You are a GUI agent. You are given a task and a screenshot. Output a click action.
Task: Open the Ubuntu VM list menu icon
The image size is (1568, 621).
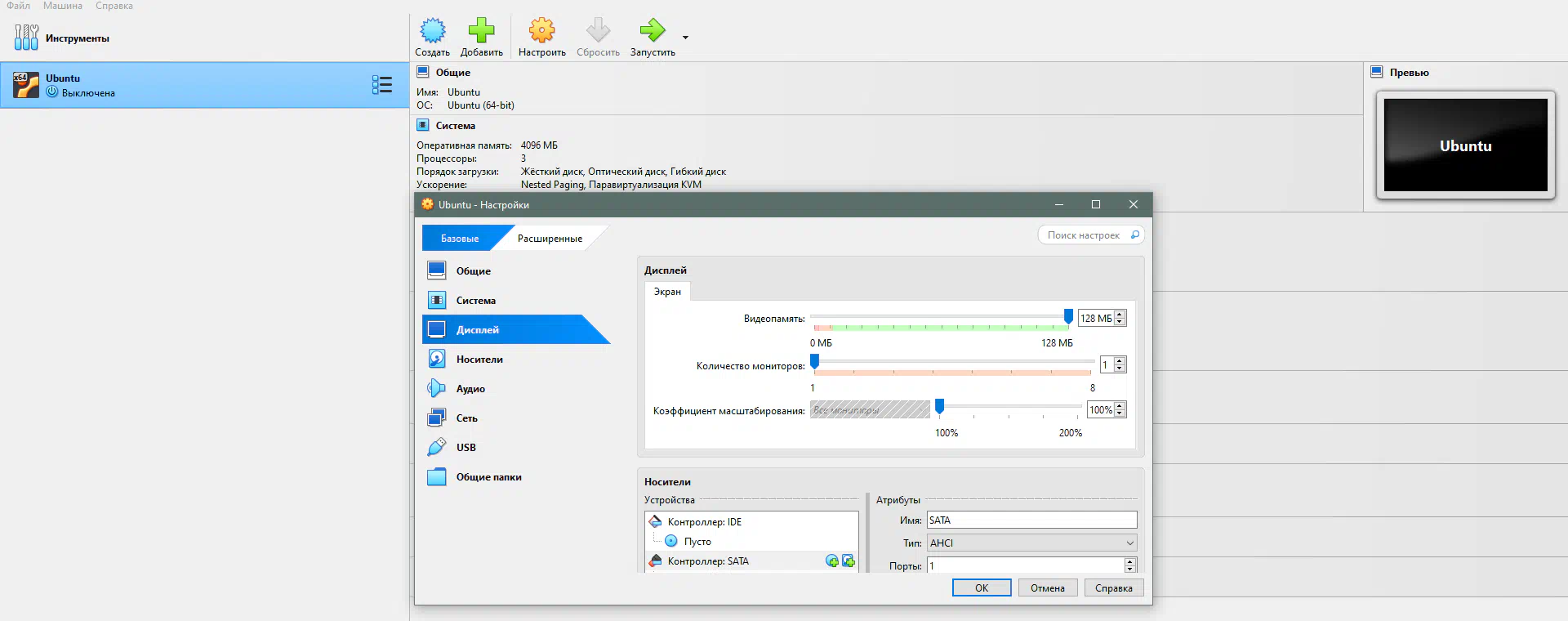(x=381, y=85)
